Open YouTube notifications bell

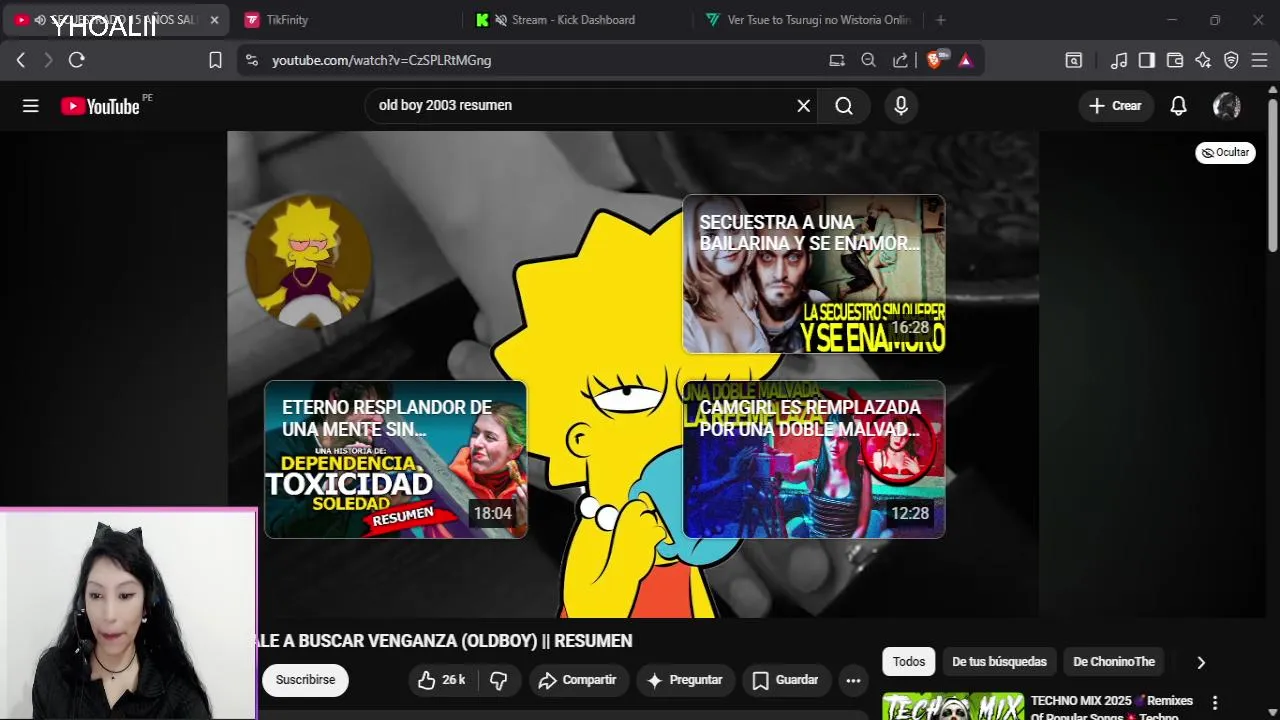1179,106
